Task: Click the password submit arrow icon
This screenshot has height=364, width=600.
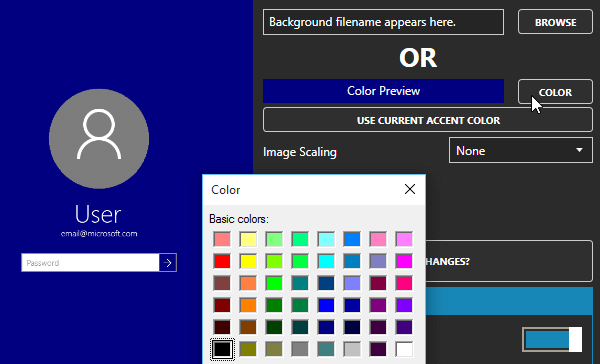Action: tap(168, 263)
